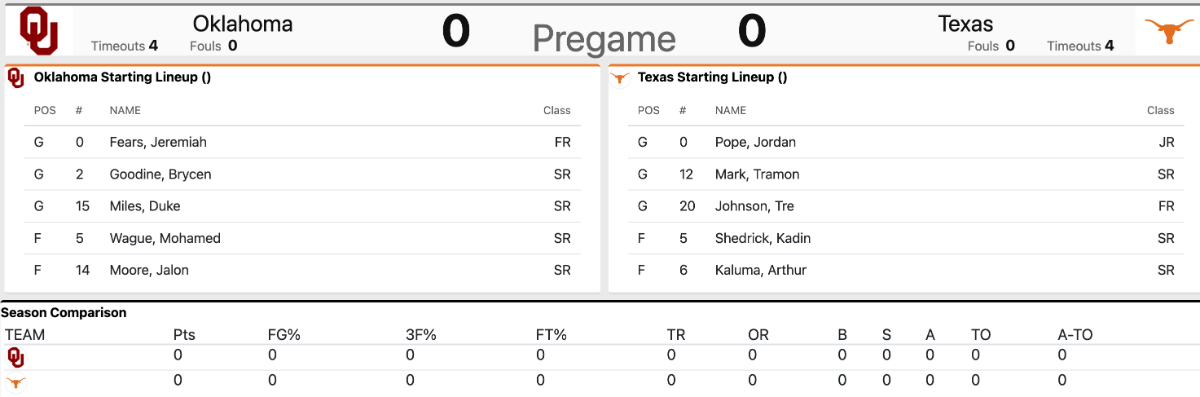Click the Class header in Texas lineup

[x=1160, y=110]
